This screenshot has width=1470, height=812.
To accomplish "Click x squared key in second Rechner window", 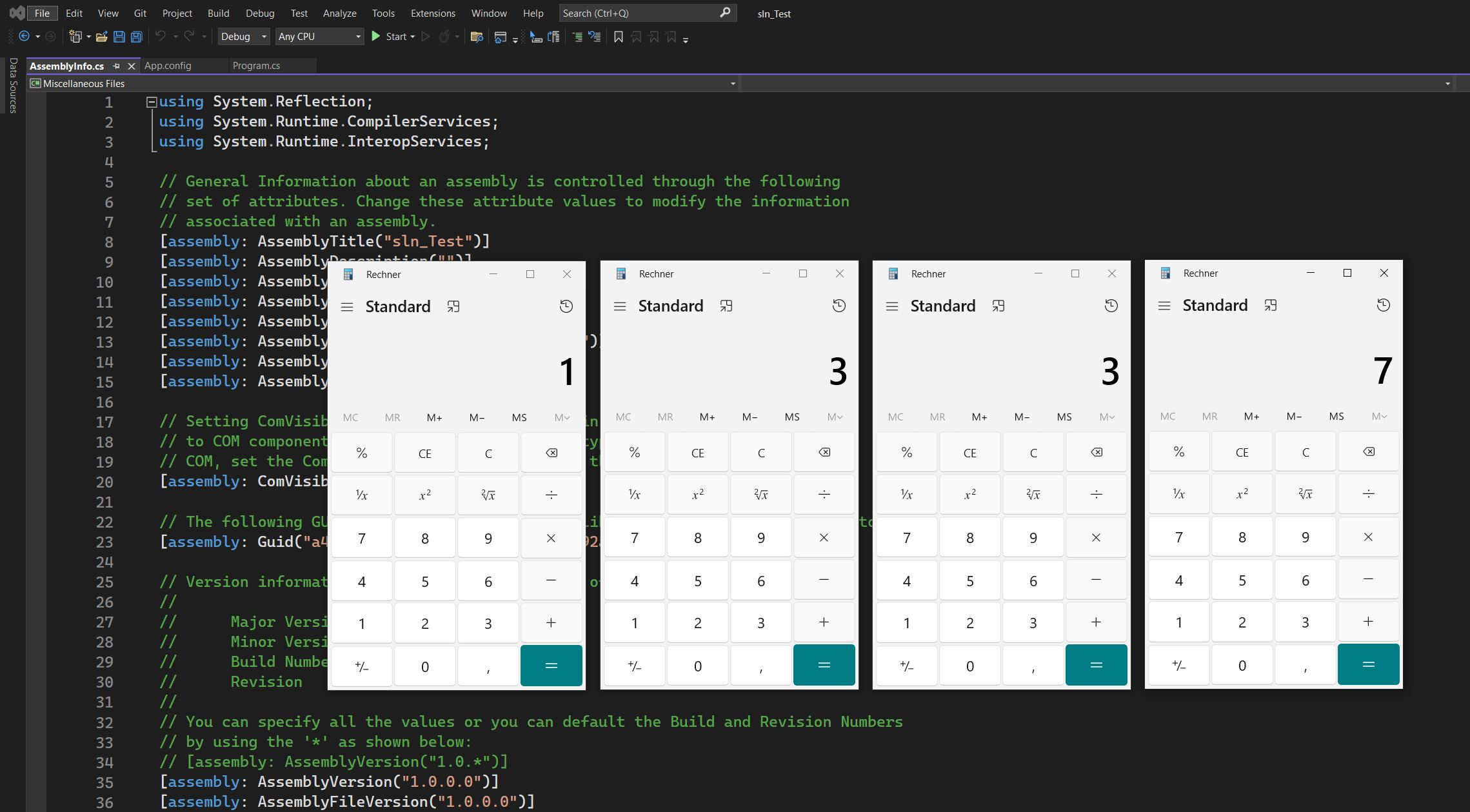I will [697, 495].
